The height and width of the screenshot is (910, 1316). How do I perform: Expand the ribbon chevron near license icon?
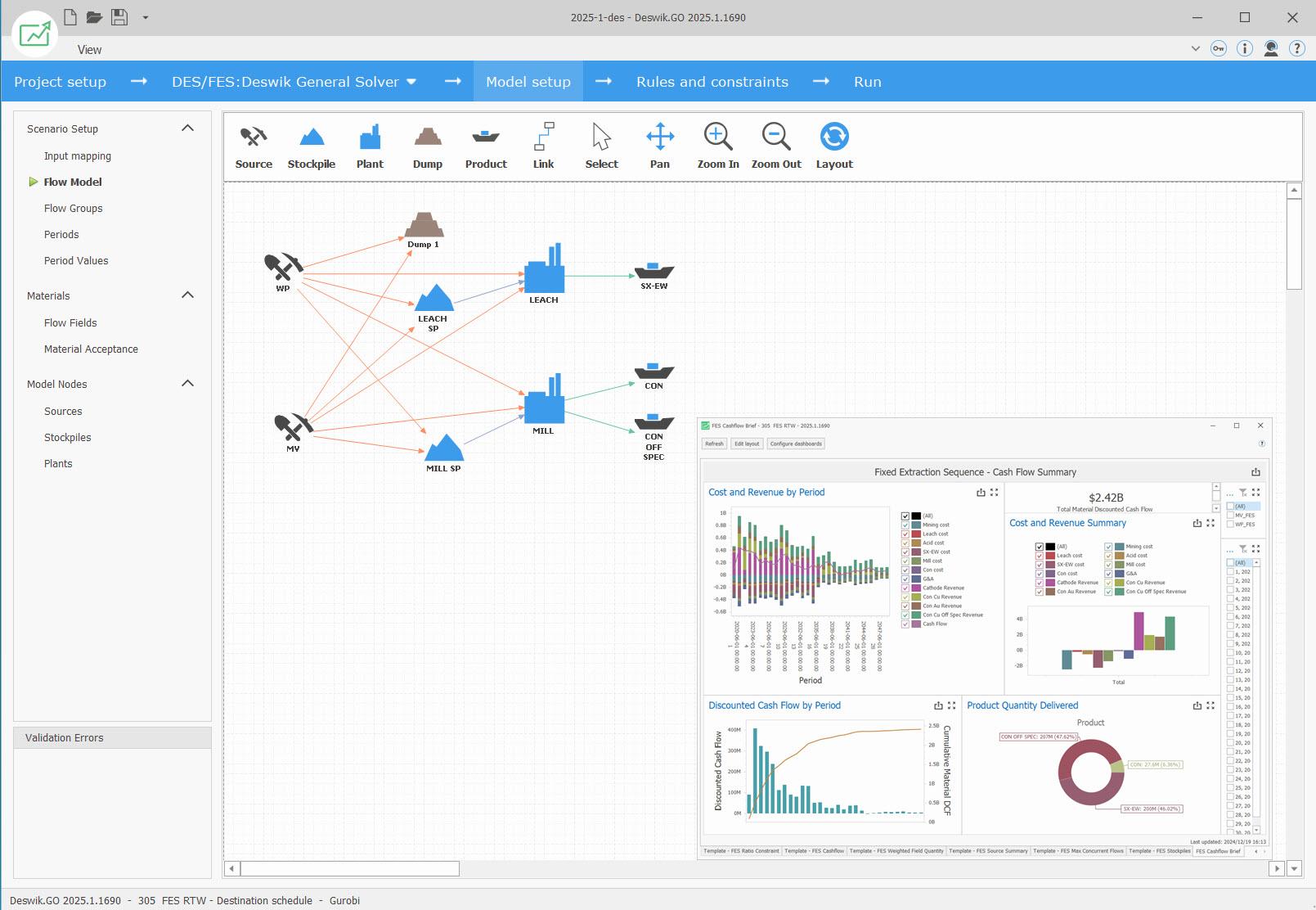tap(1195, 48)
